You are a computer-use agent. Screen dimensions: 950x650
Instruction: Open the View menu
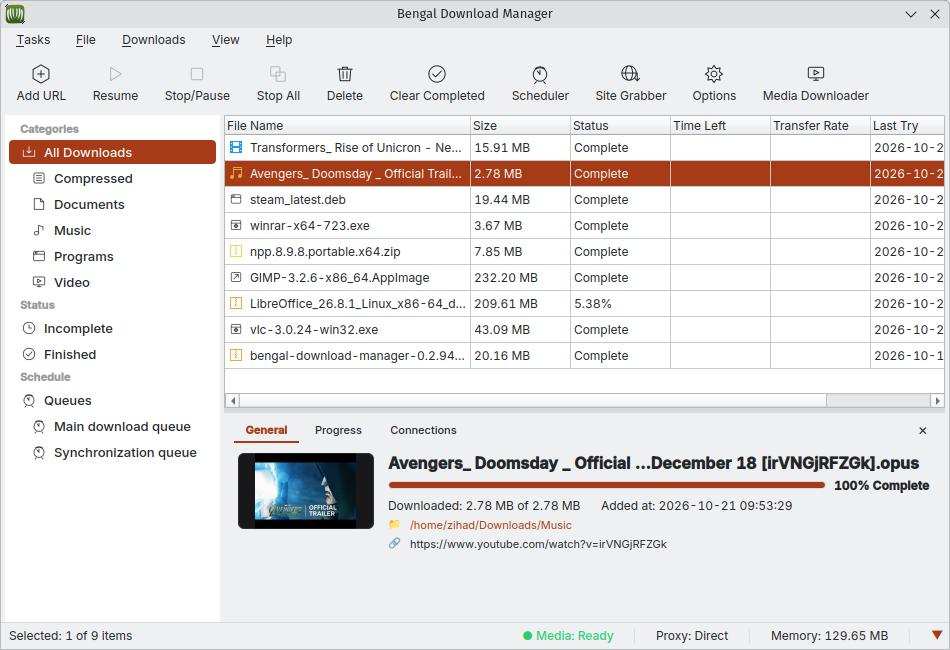tap(225, 40)
